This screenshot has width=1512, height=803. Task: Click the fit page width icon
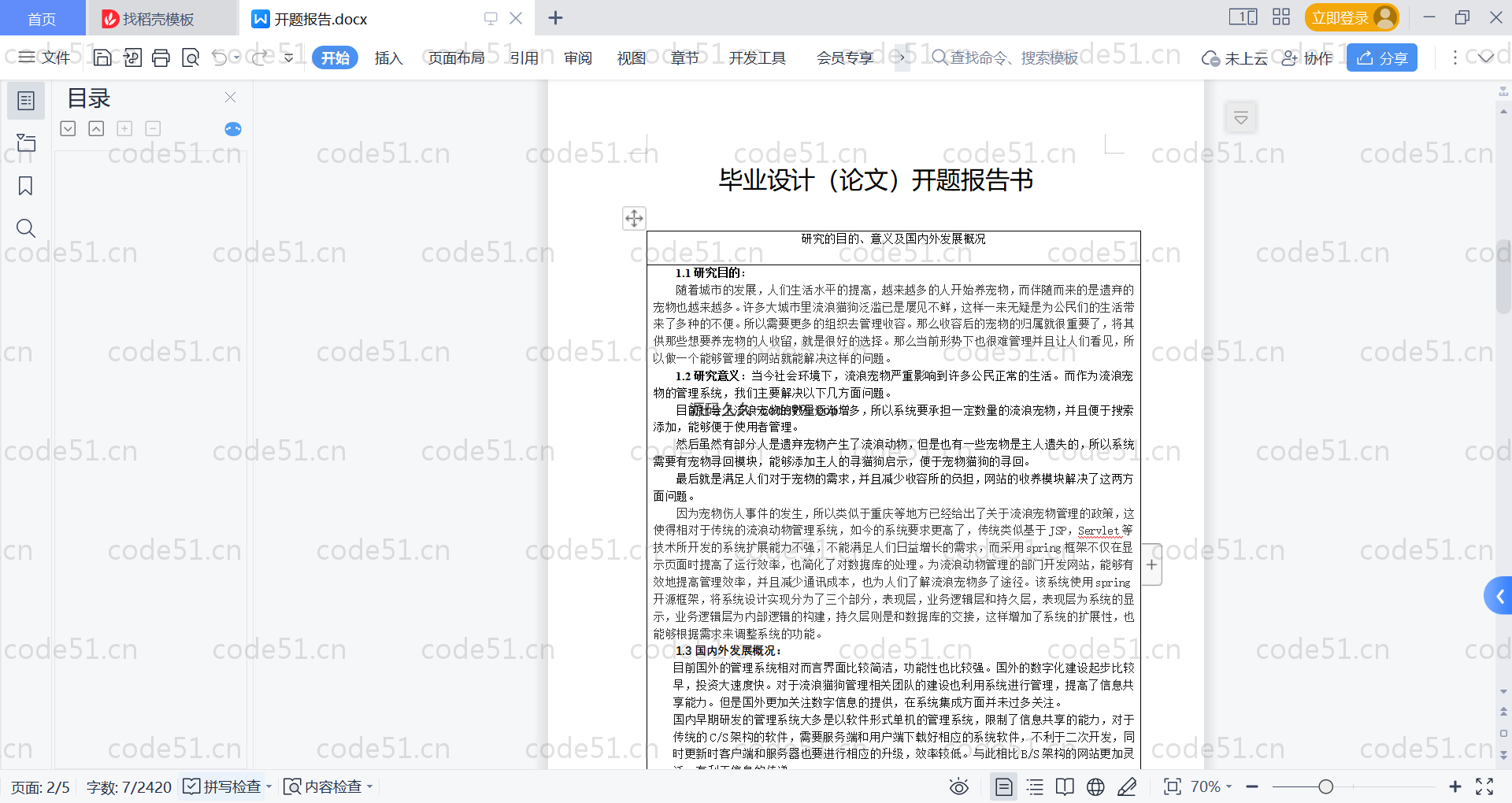tap(1173, 786)
